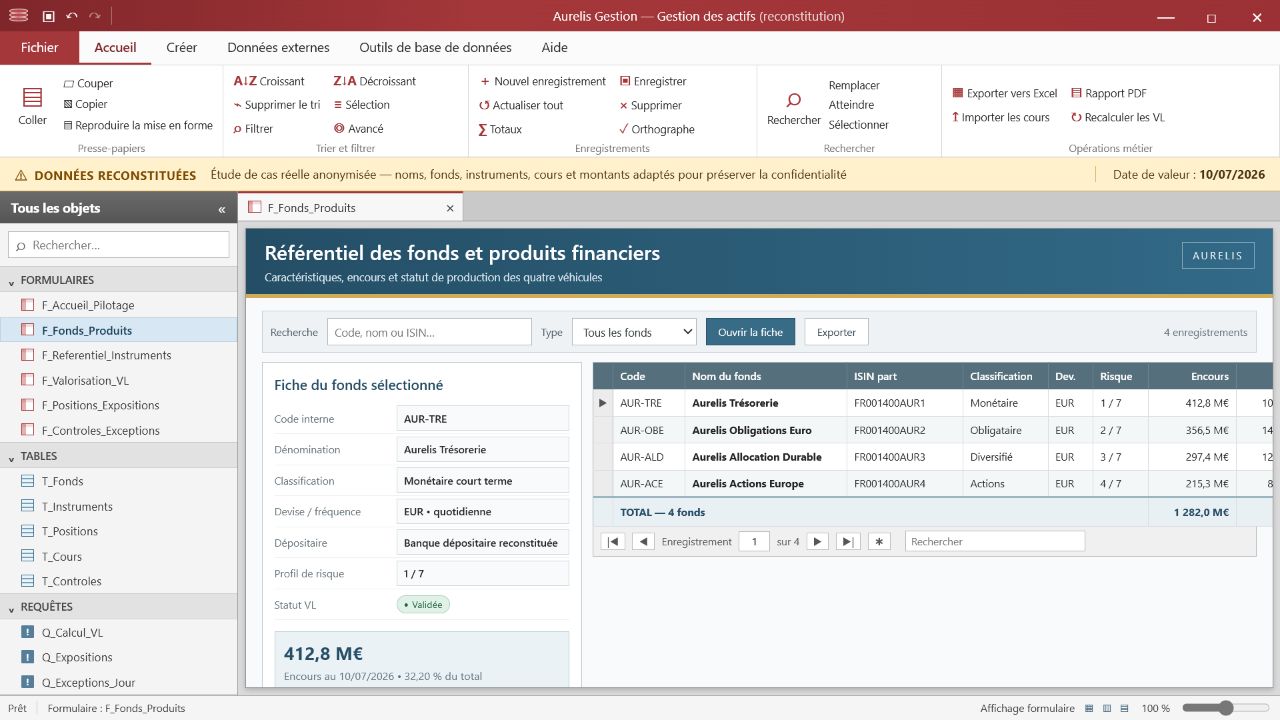Click the Filtrer tool
Image resolution: width=1280 pixels, height=720 pixels.
[x=253, y=129]
